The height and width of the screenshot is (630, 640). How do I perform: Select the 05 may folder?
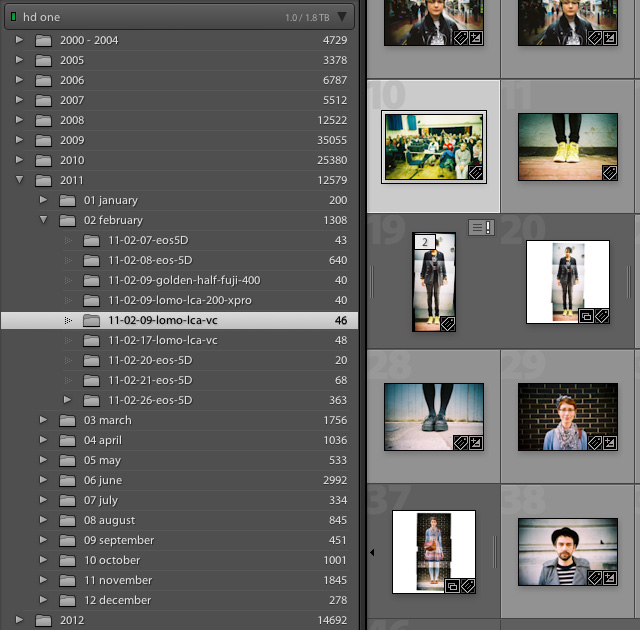(x=180, y=460)
